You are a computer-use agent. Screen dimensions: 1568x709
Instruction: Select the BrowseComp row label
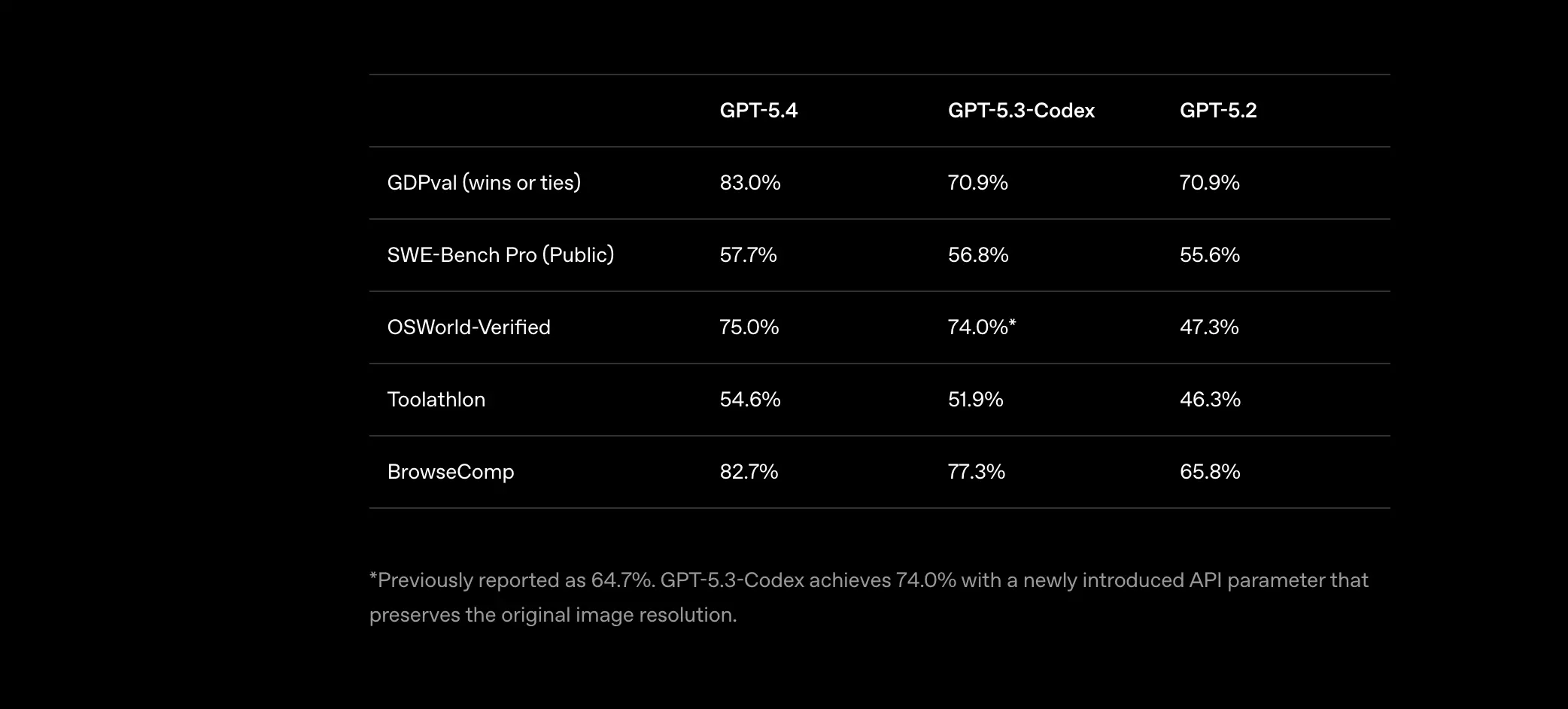click(x=451, y=472)
